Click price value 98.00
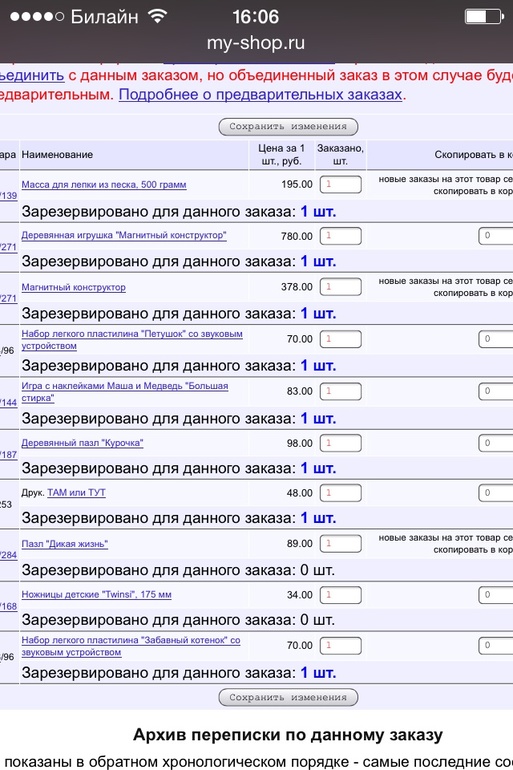513x770 pixels. tap(300, 443)
